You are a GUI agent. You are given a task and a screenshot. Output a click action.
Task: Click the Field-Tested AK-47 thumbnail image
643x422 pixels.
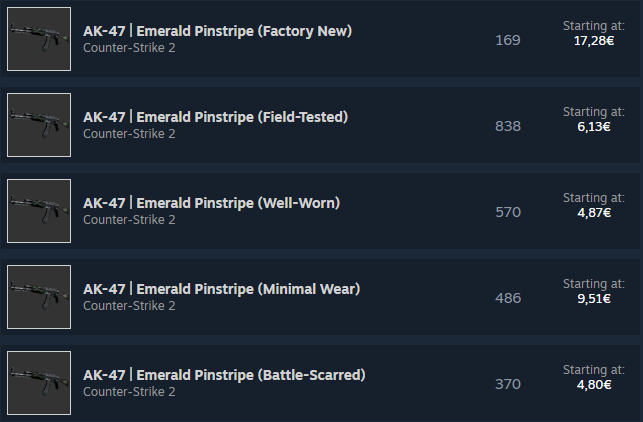(39, 125)
